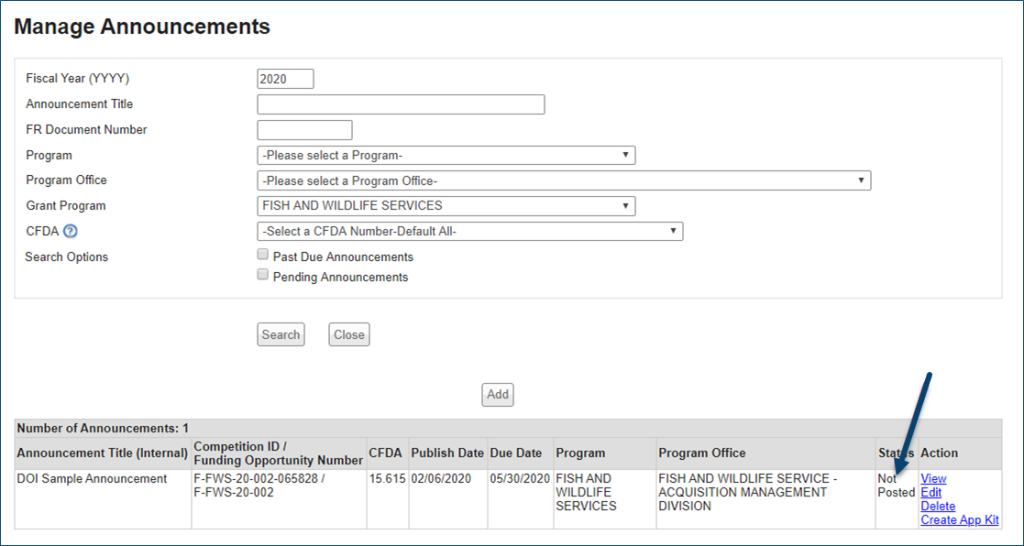Click the Search button

tap(281, 335)
